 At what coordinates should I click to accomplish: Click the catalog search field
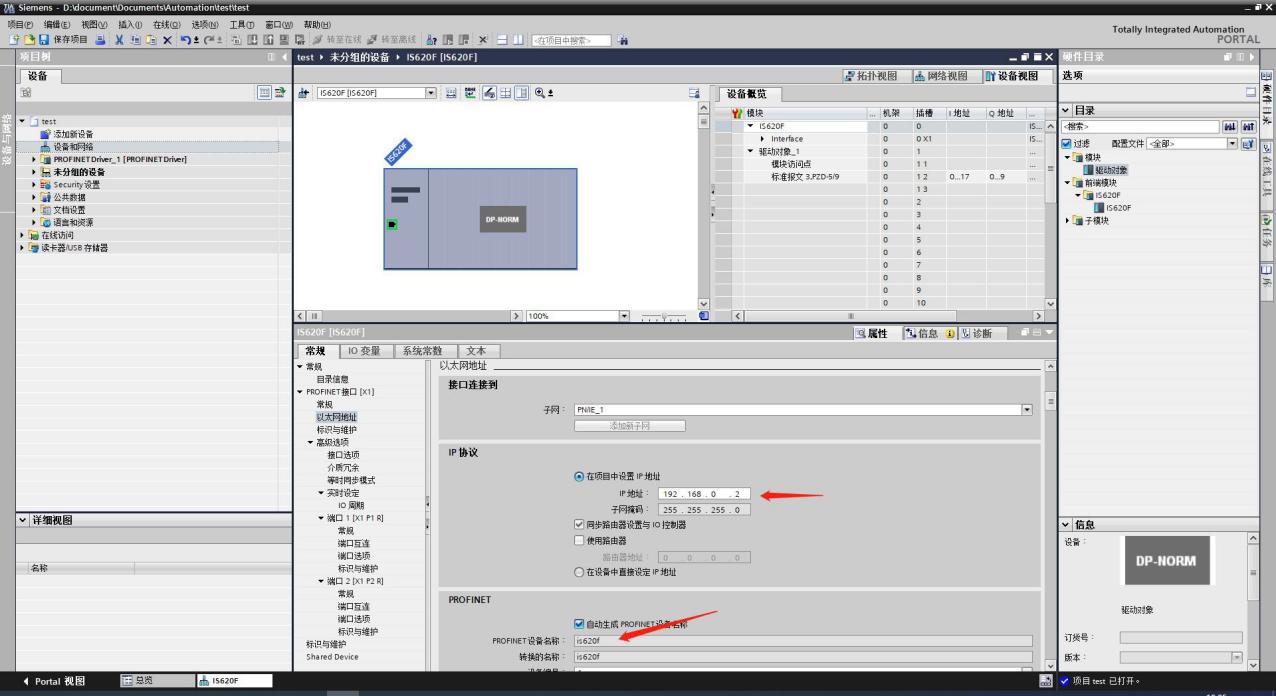[1140, 127]
